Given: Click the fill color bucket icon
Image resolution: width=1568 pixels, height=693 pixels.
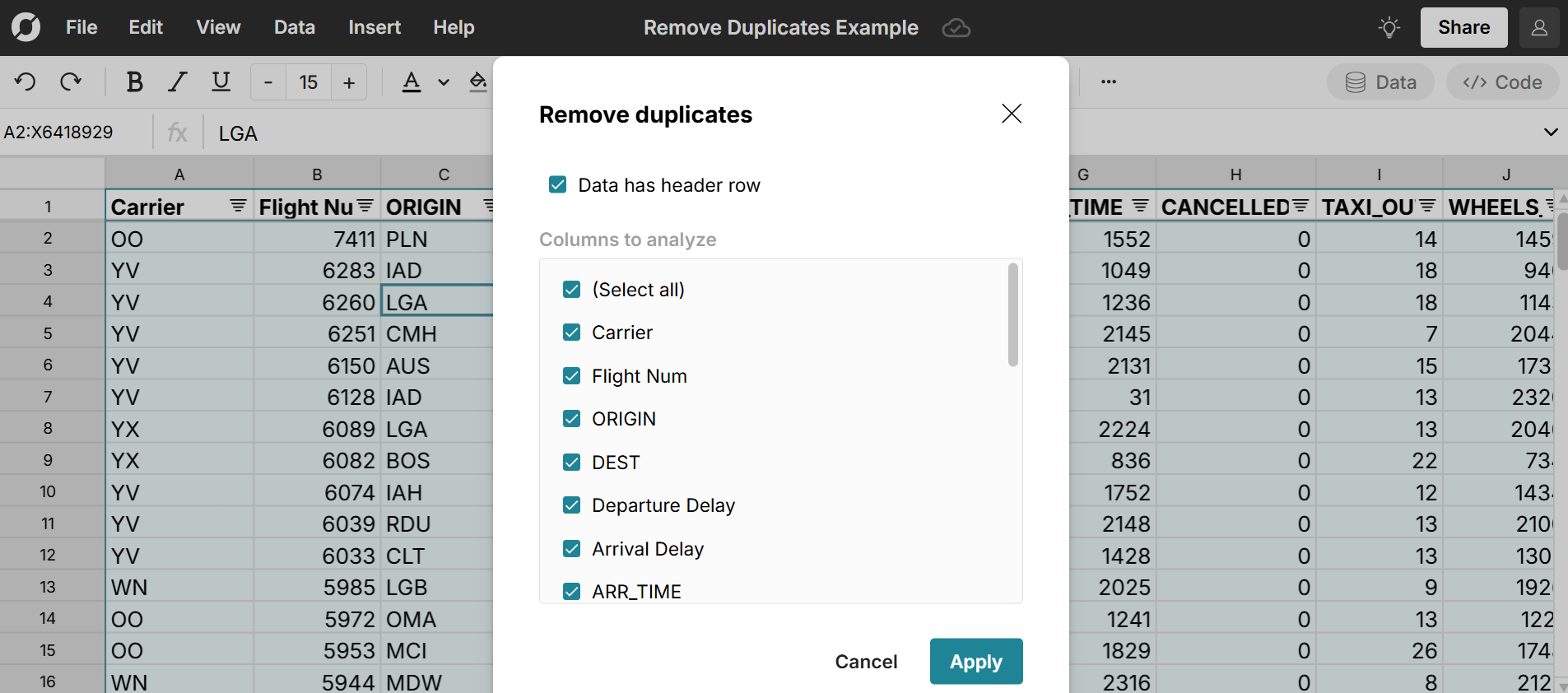Looking at the screenshot, I should pos(477,81).
